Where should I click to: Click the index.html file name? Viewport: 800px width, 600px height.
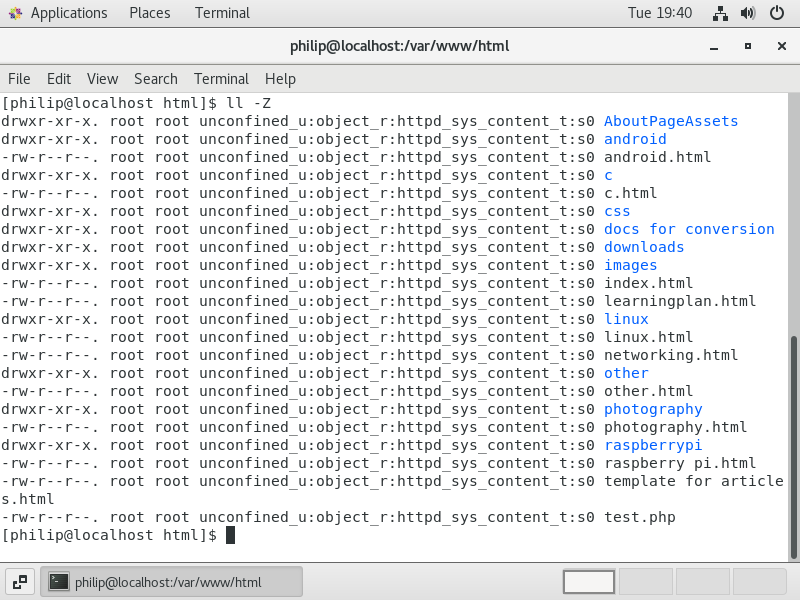point(648,283)
